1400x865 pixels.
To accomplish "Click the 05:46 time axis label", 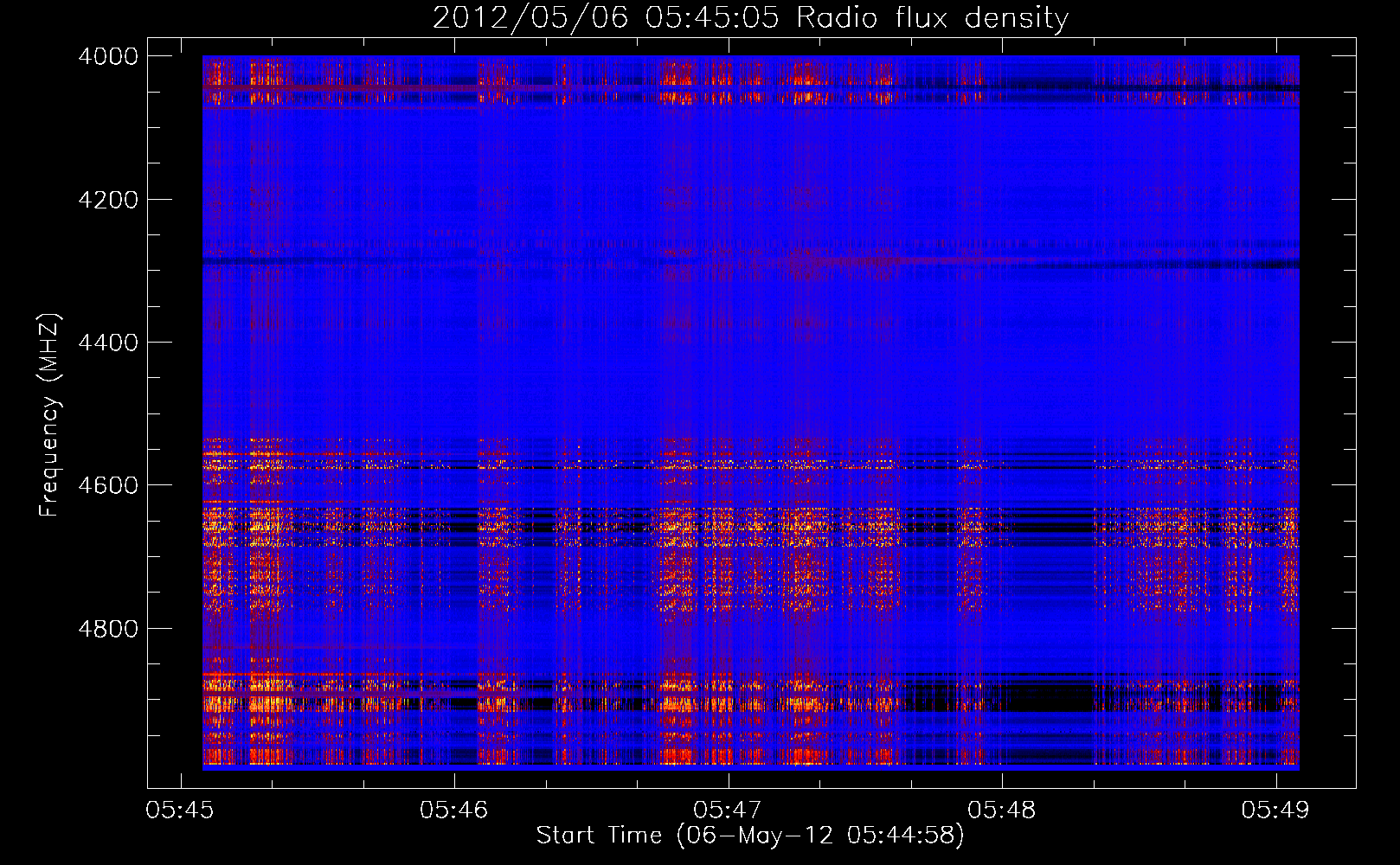I will click(x=454, y=811).
